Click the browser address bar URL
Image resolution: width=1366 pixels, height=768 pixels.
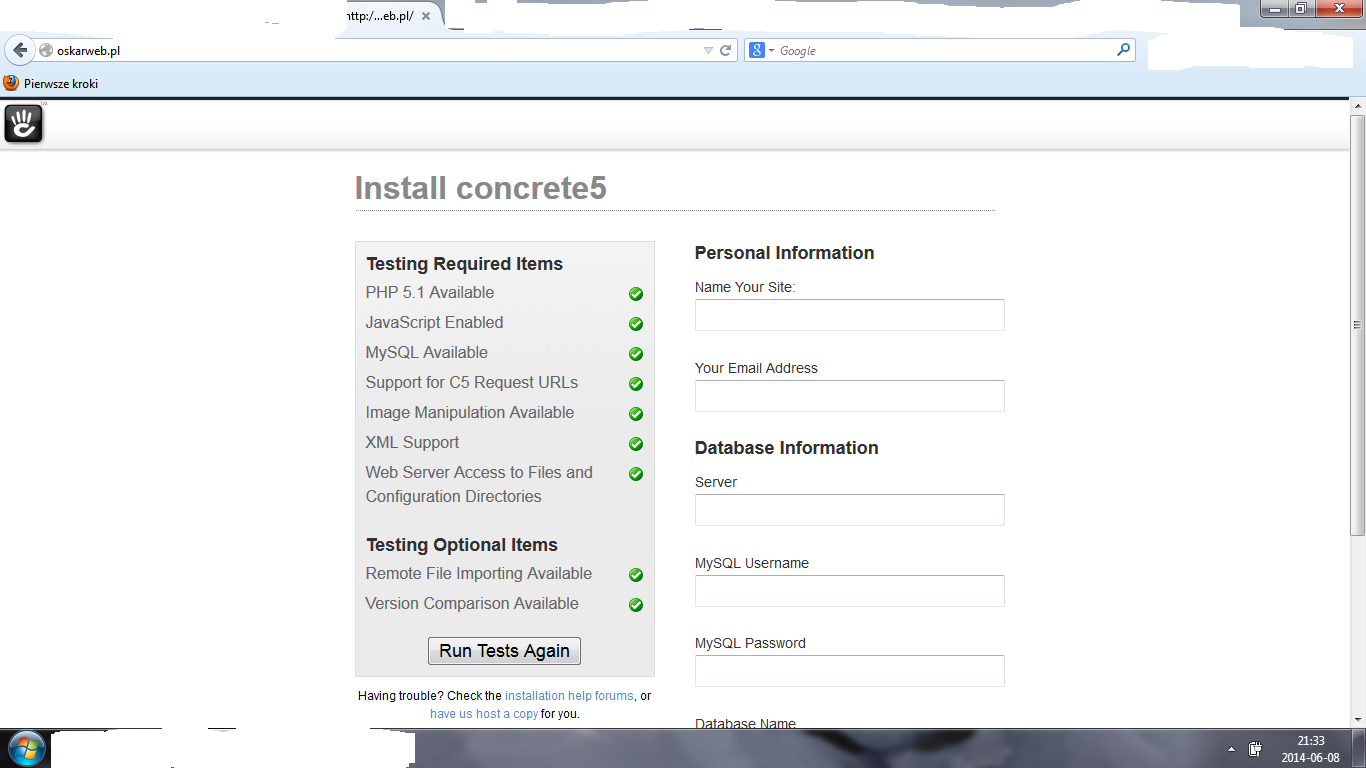click(88, 50)
